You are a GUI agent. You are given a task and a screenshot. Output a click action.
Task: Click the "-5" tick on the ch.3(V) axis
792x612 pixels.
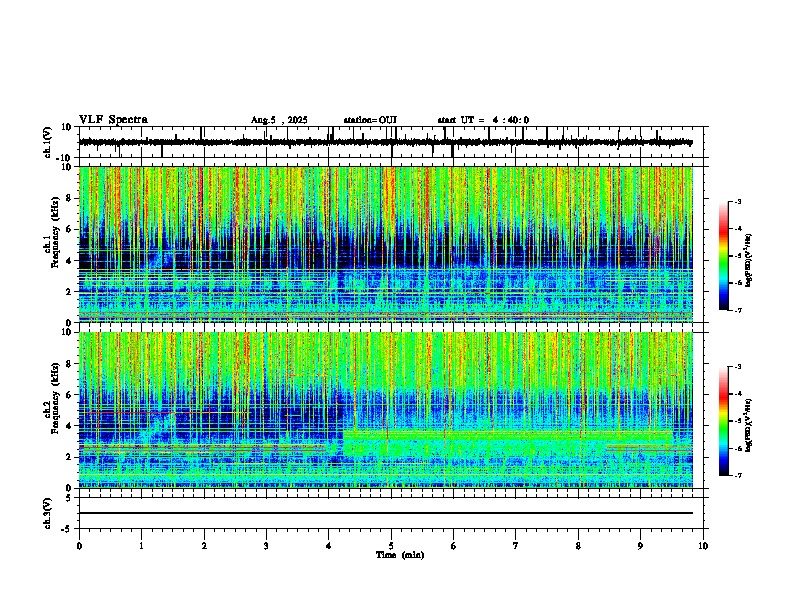67,529
